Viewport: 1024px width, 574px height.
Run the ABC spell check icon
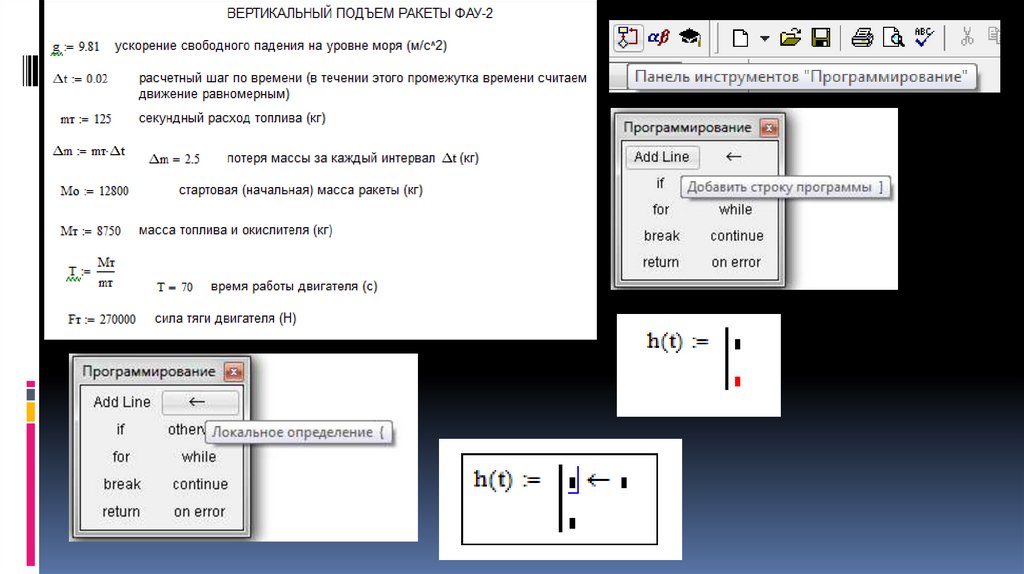pos(924,38)
